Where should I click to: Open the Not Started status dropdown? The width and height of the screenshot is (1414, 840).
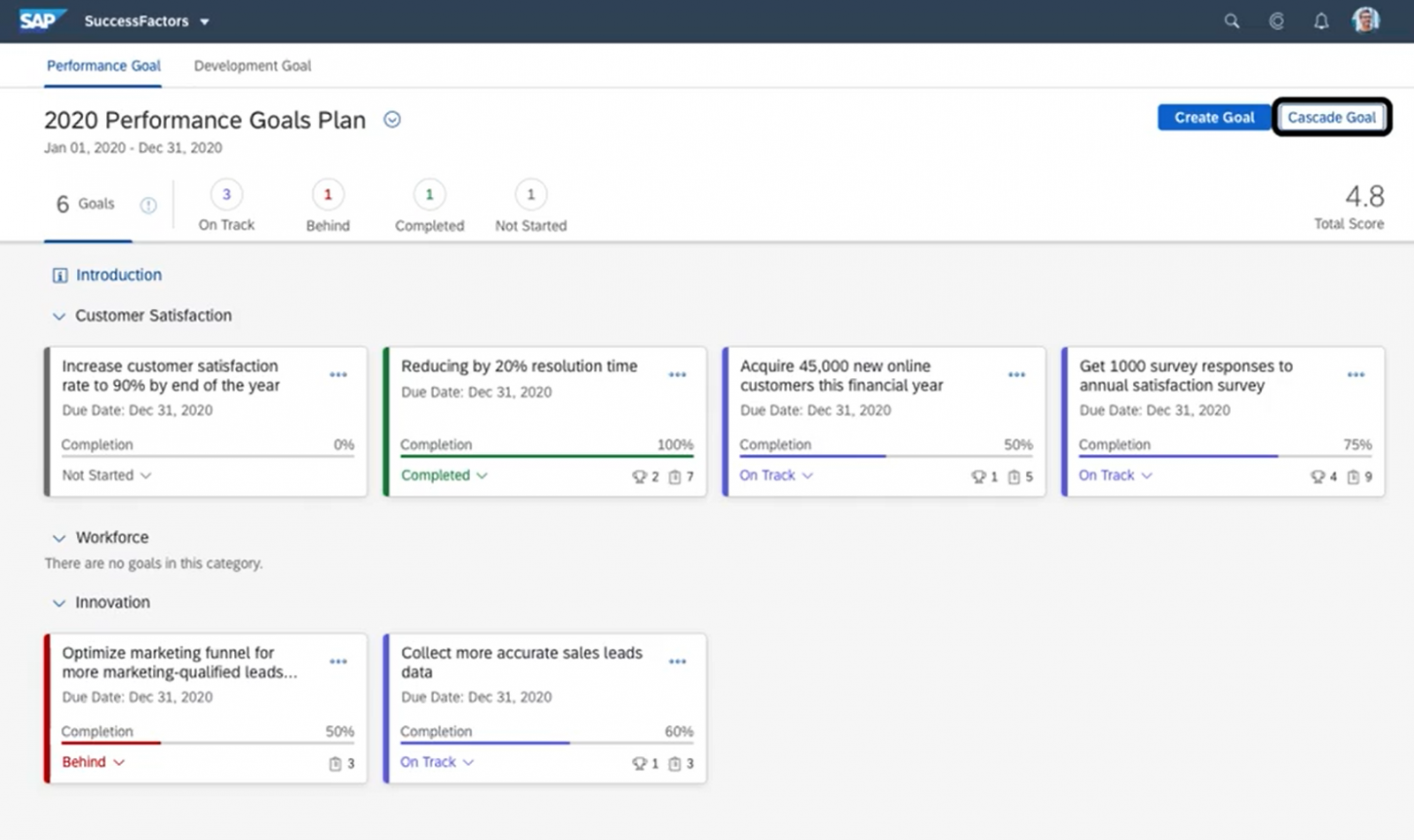106,475
